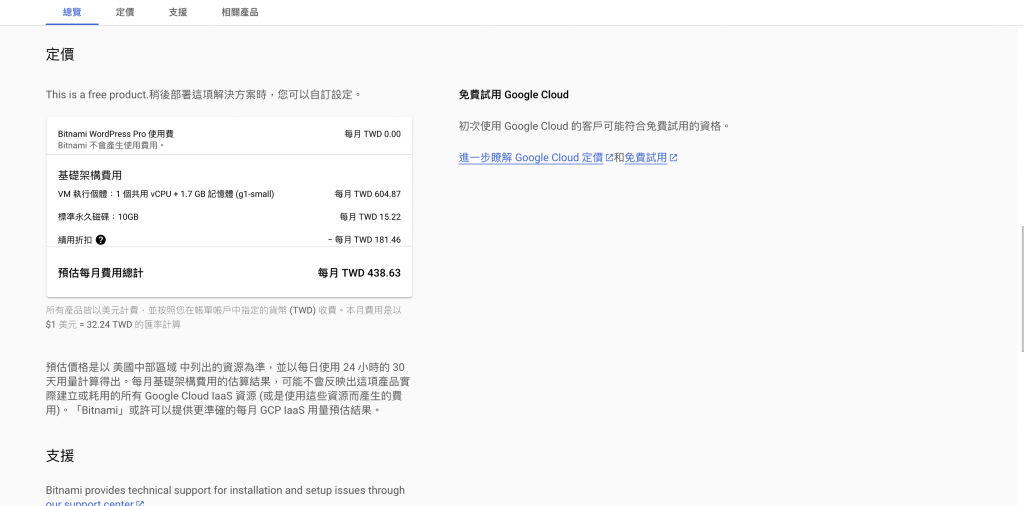1024x506 pixels.
Task: Select the 每月 TWD 438.63 total value
Action: [x=359, y=273]
